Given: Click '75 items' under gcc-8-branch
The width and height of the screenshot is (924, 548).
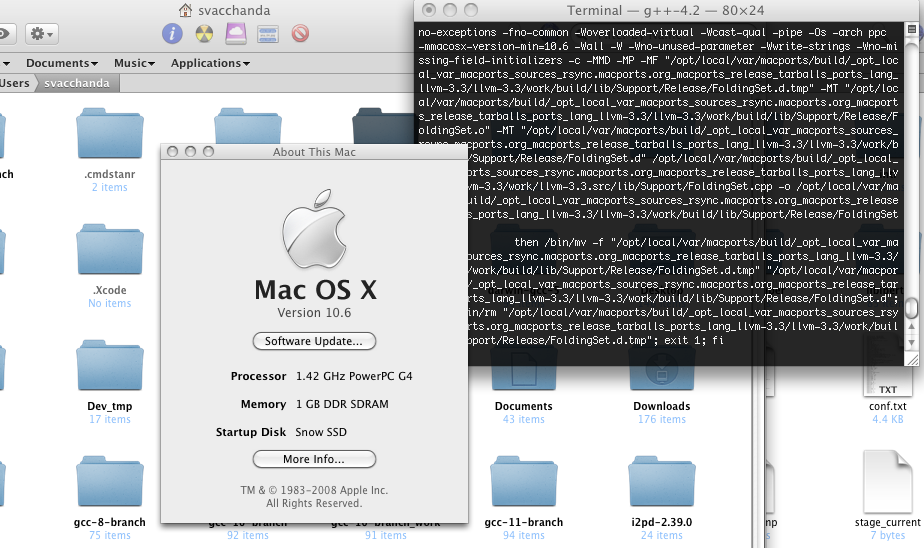Looking at the screenshot, I should click(x=110, y=536).
